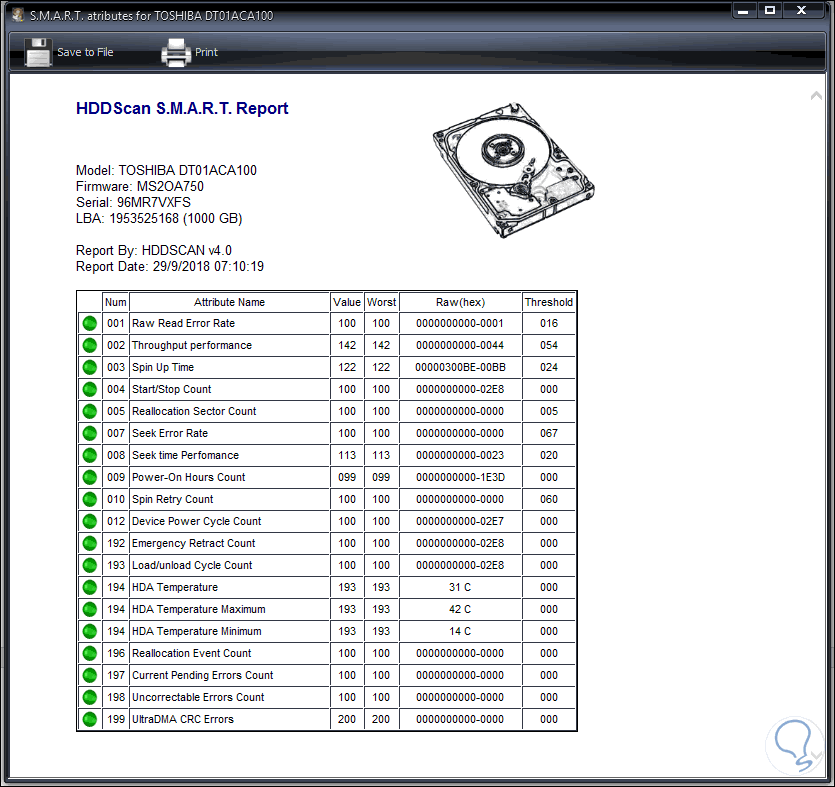
Task: Click the Num column header
Action: [x=116, y=302]
